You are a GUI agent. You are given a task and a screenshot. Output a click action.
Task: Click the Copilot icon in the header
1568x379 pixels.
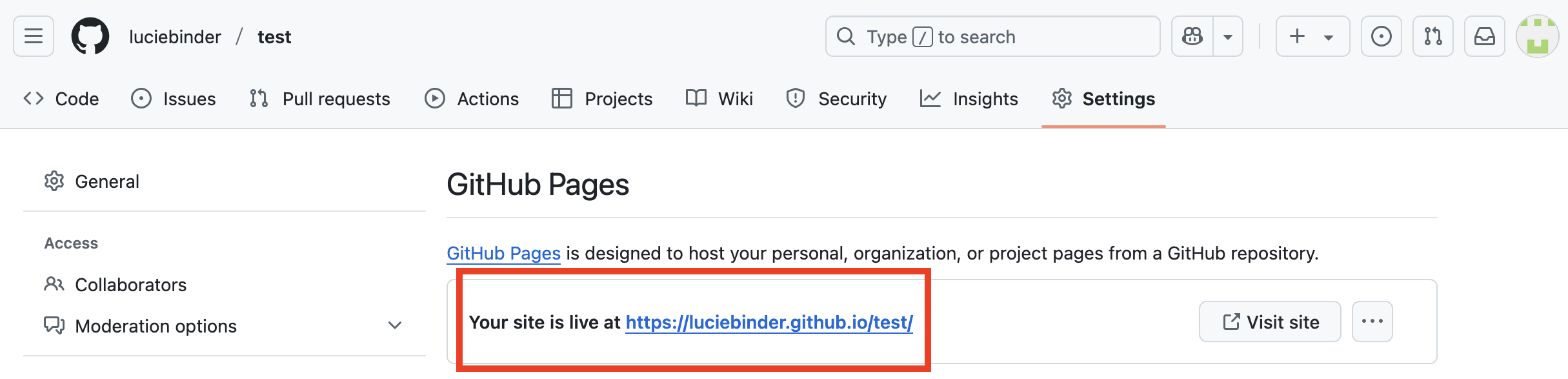coord(1193,36)
